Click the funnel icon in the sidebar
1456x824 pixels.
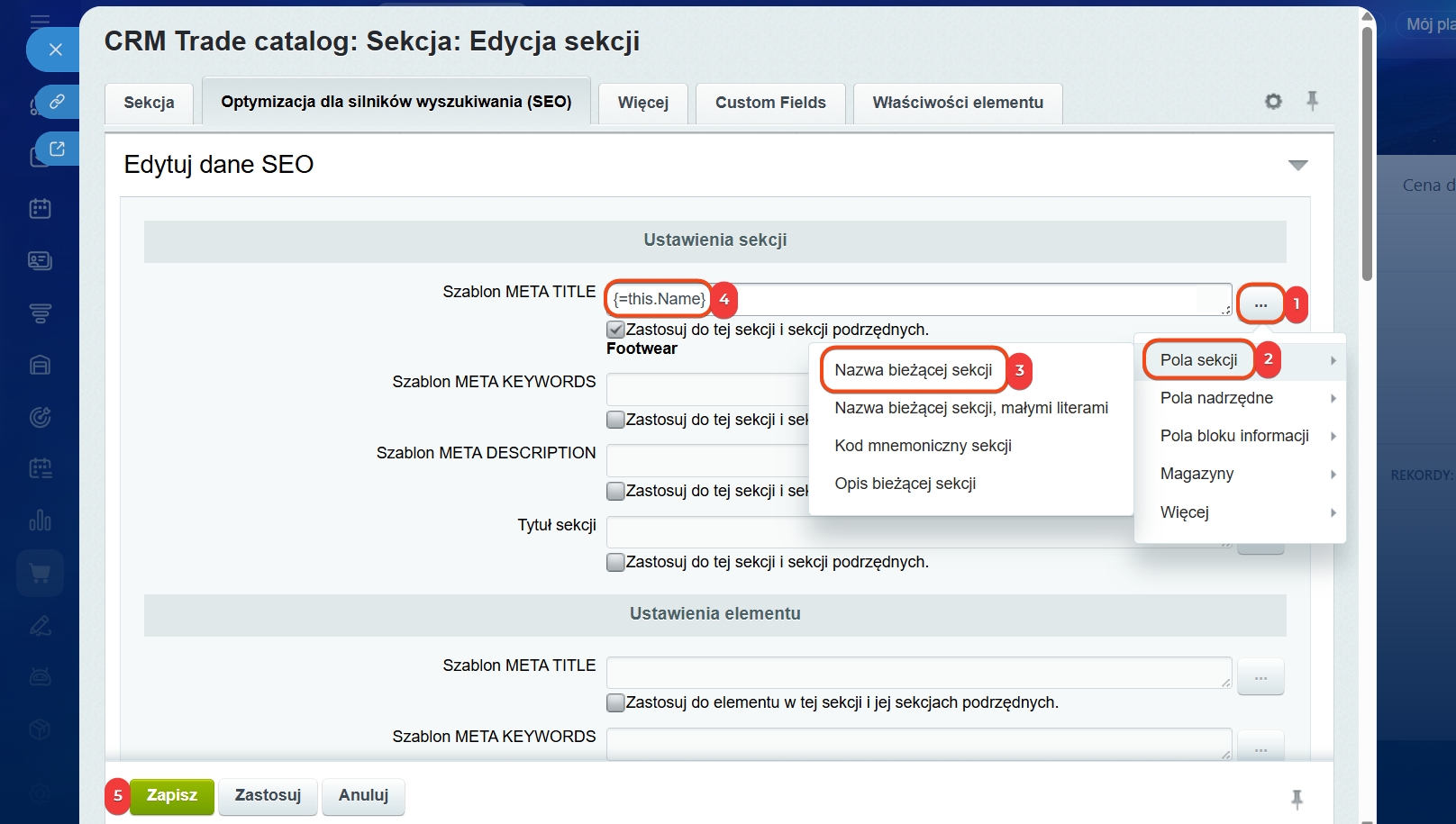point(40,313)
